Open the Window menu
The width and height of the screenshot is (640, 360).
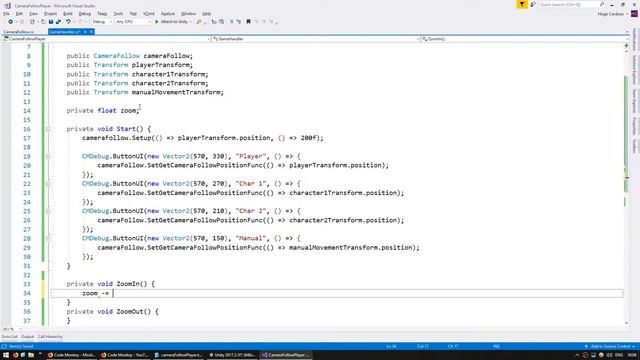coord(188,14)
